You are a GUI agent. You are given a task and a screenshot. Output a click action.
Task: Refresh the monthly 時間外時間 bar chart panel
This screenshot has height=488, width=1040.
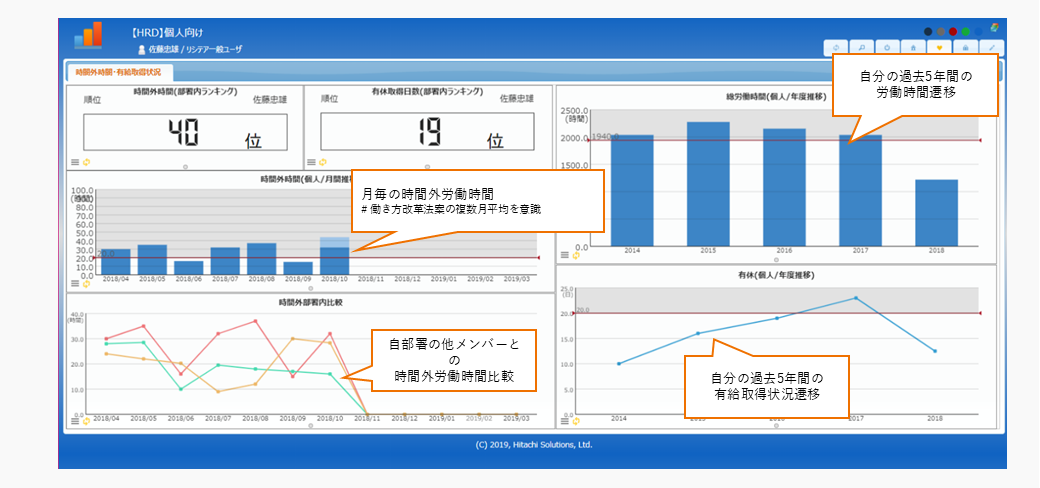click(86, 284)
